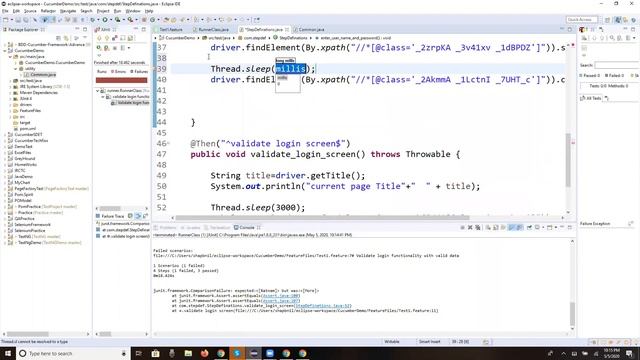Screen dimensions: 640x360
Task: Click the green Run button in the toolbar
Action: point(105,20)
